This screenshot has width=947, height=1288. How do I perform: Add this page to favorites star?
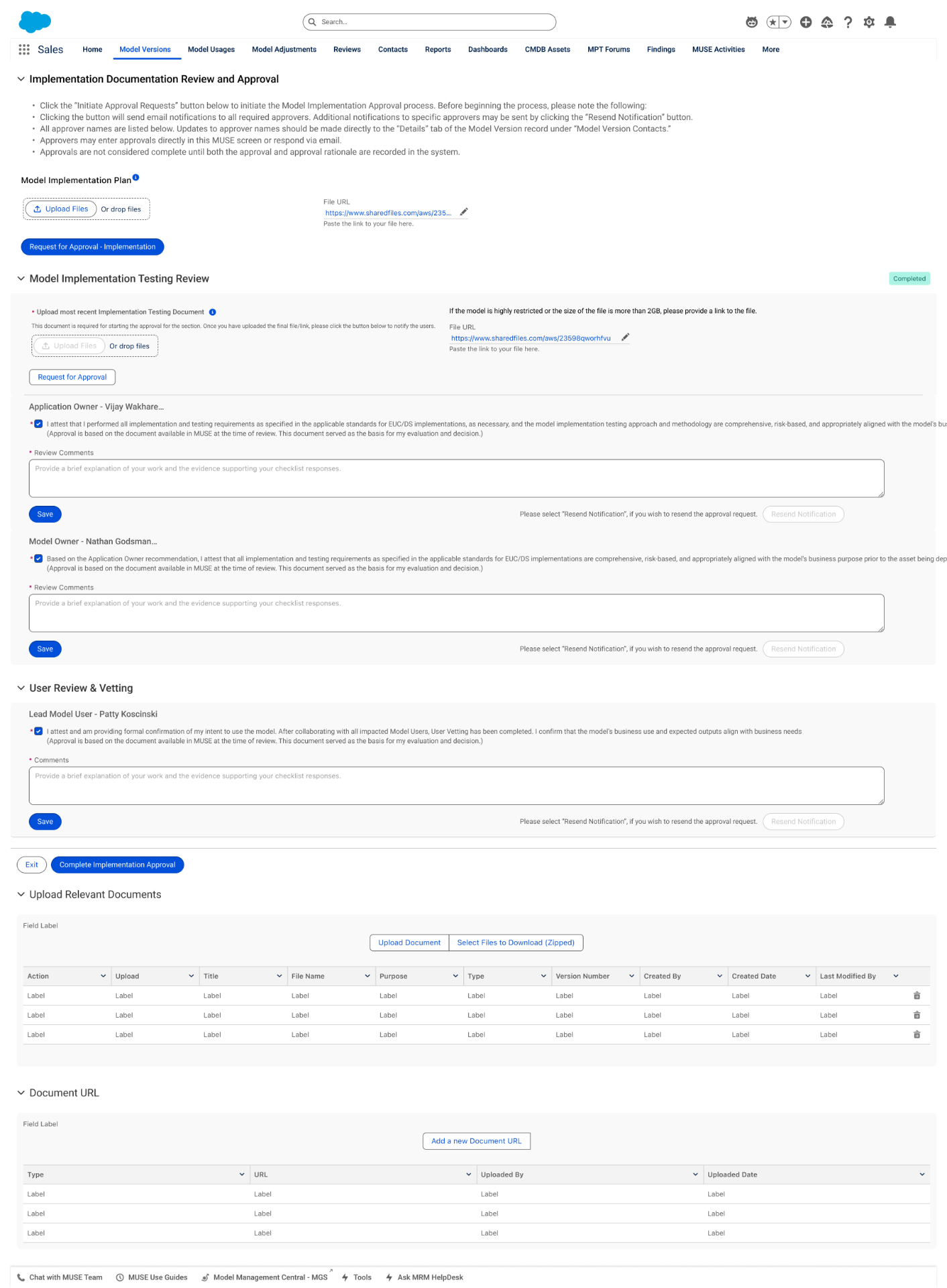pos(773,22)
